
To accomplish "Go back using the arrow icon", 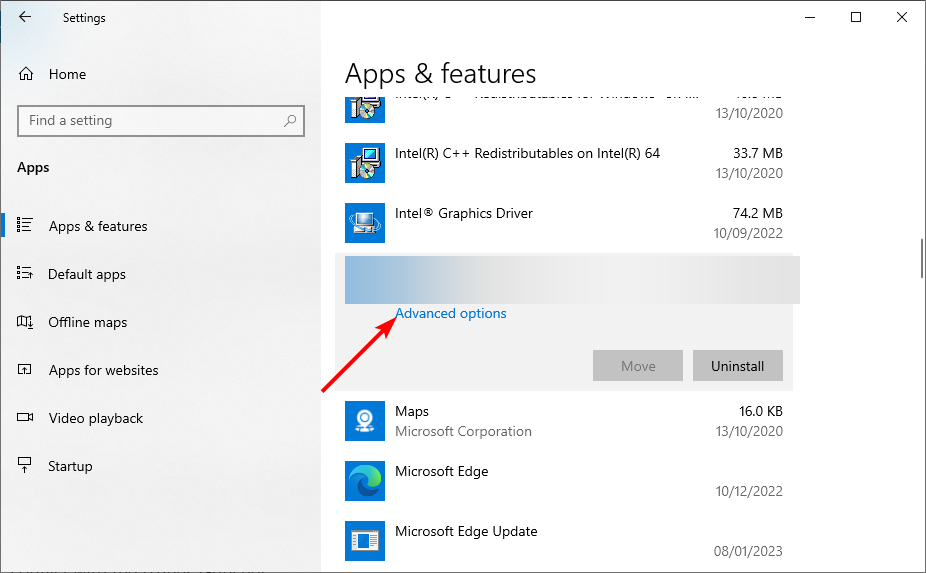I will click(x=25, y=17).
